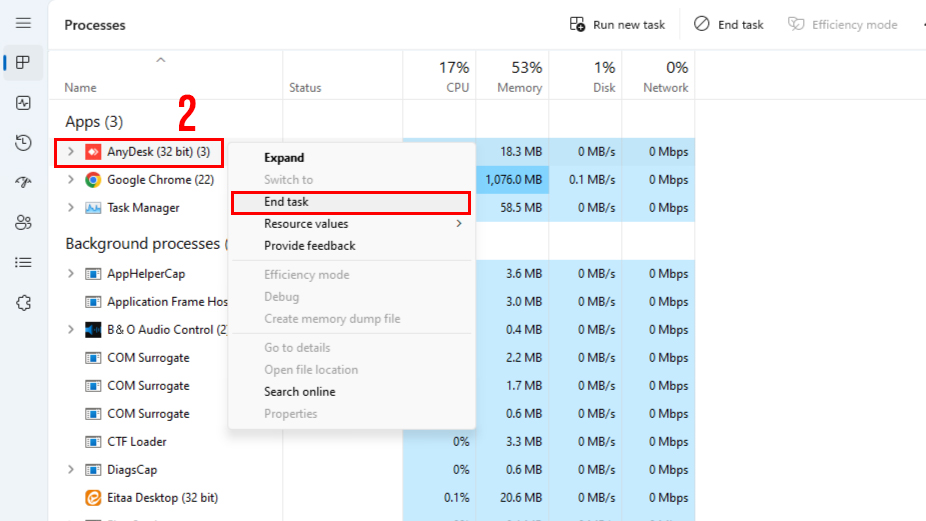This screenshot has height=521, width=926.
Task: Click the AppHelperCap process icon
Action: click(x=93, y=274)
